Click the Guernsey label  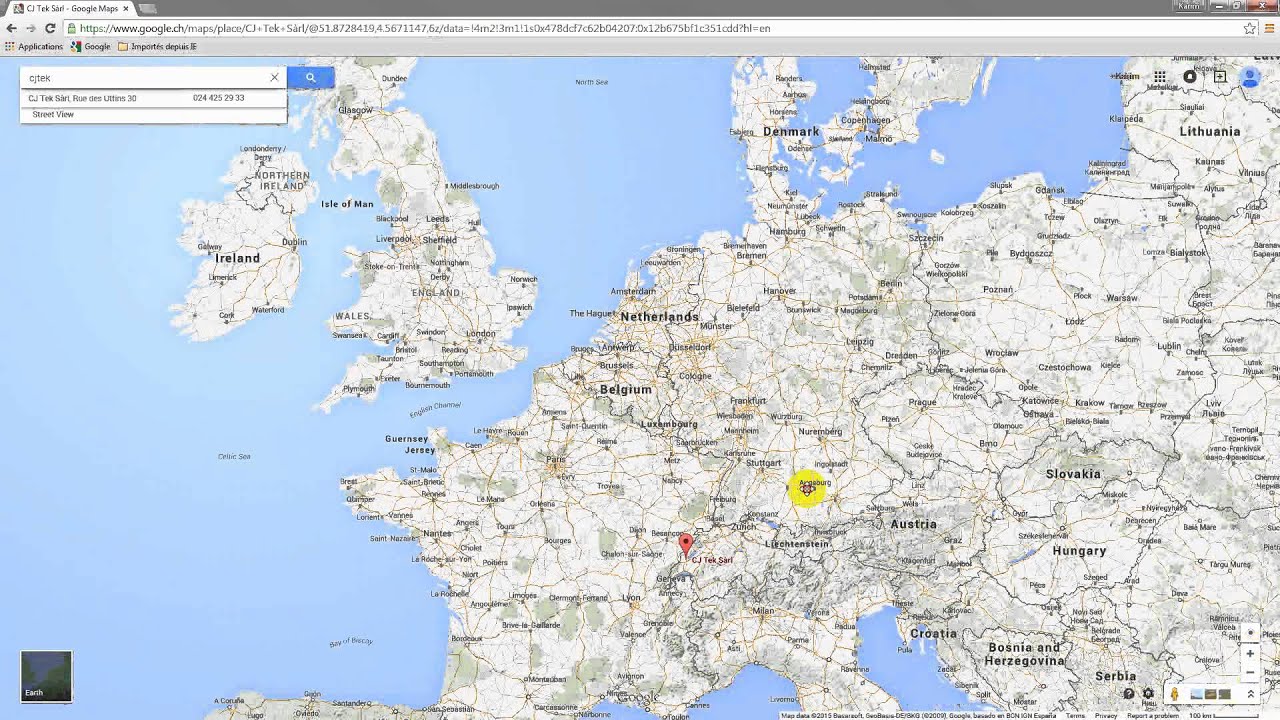(406, 438)
